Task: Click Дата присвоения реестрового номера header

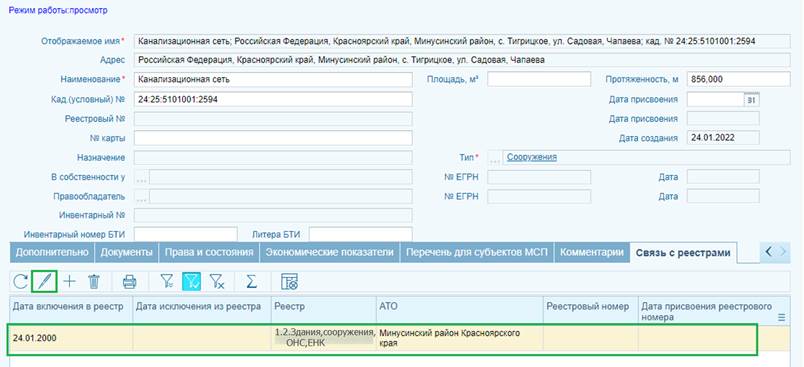Action: coord(714,310)
